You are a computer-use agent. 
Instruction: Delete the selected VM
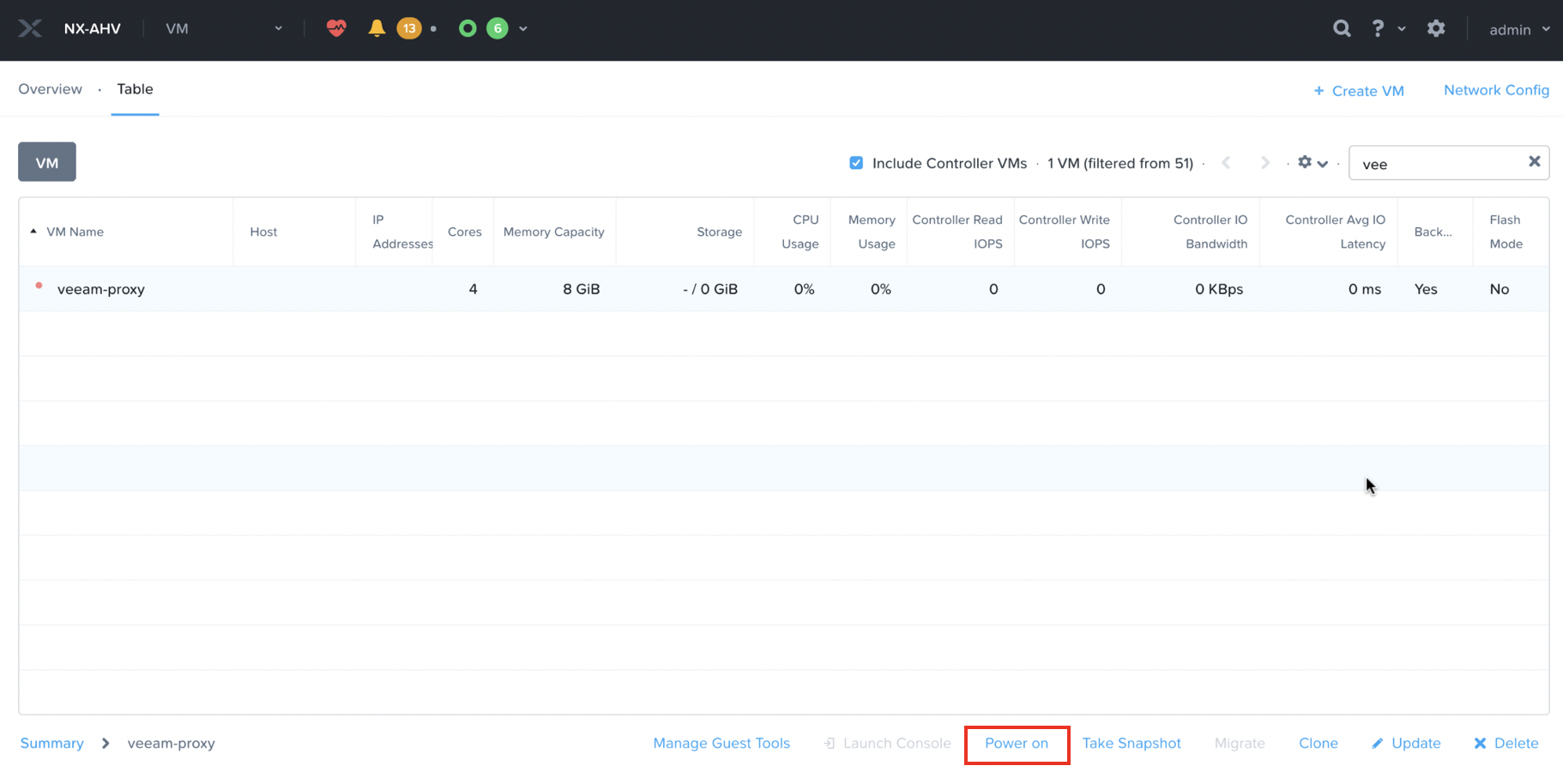[x=1506, y=743]
